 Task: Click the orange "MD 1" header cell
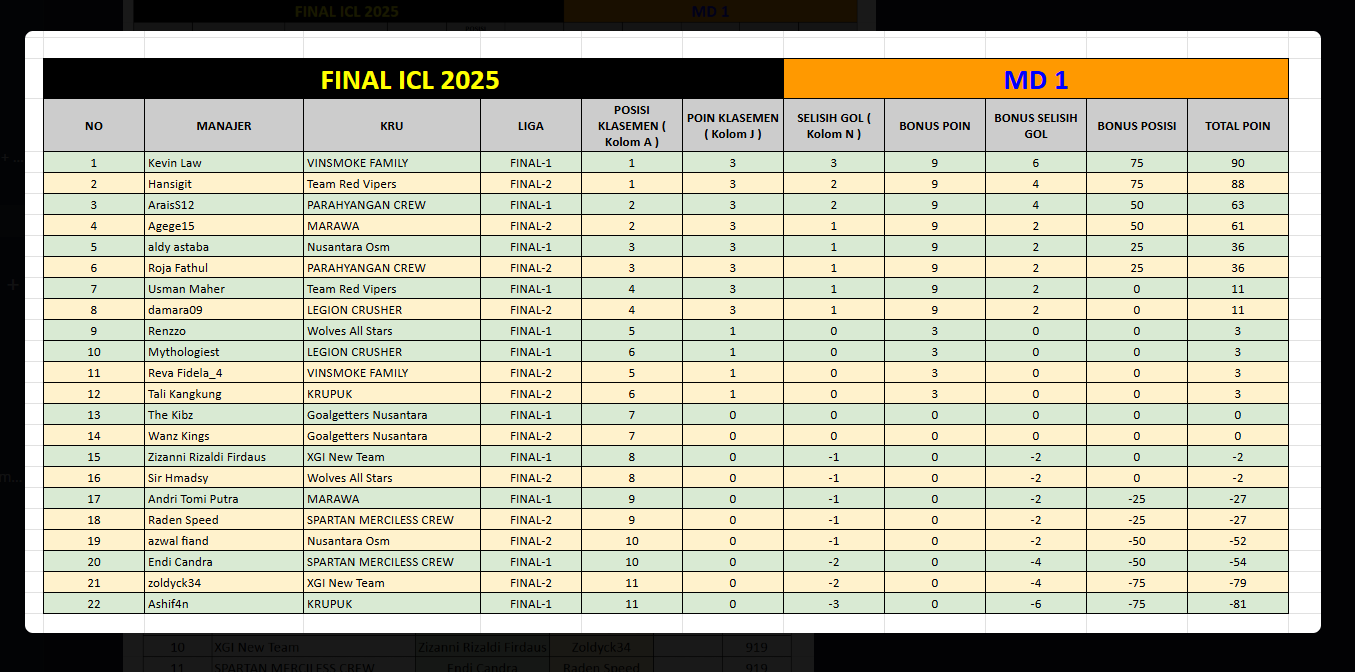click(1036, 79)
